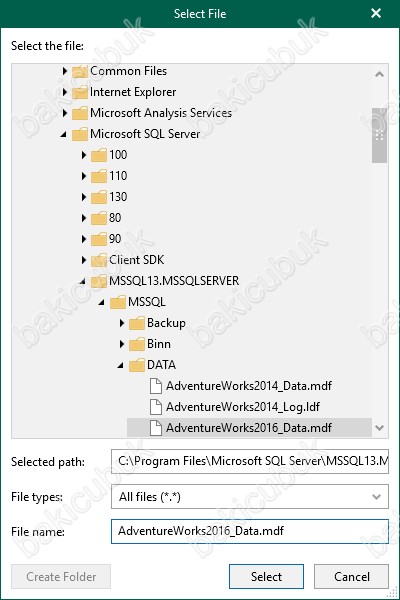Image resolution: width=400 pixels, height=600 pixels.
Task: Click the scroll down arrow of file tree
Action: point(379,428)
